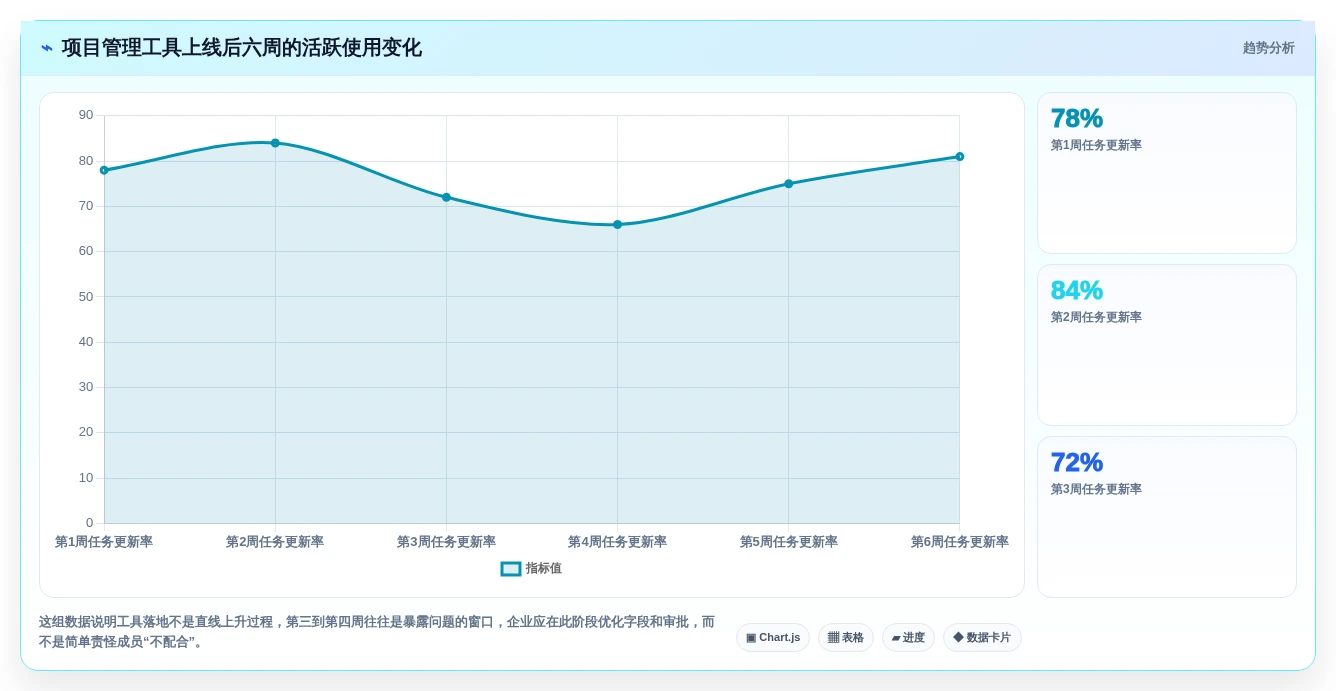Click the 第6周任务更新率 x-axis label
This screenshot has width=1336, height=691.
click(959, 542)
